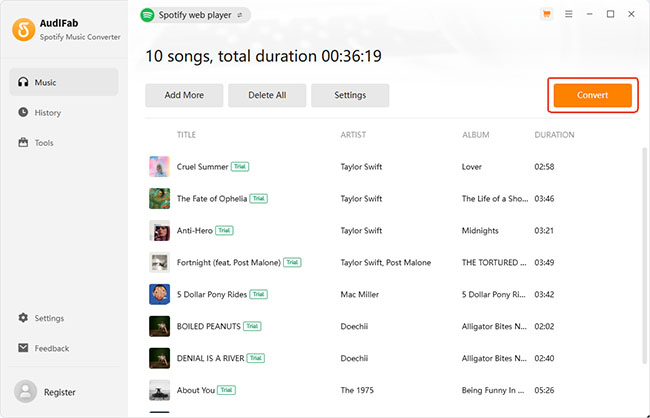Open the Music section in sidebar
This screenshot has height=418, width=650.
pos(64,82)
